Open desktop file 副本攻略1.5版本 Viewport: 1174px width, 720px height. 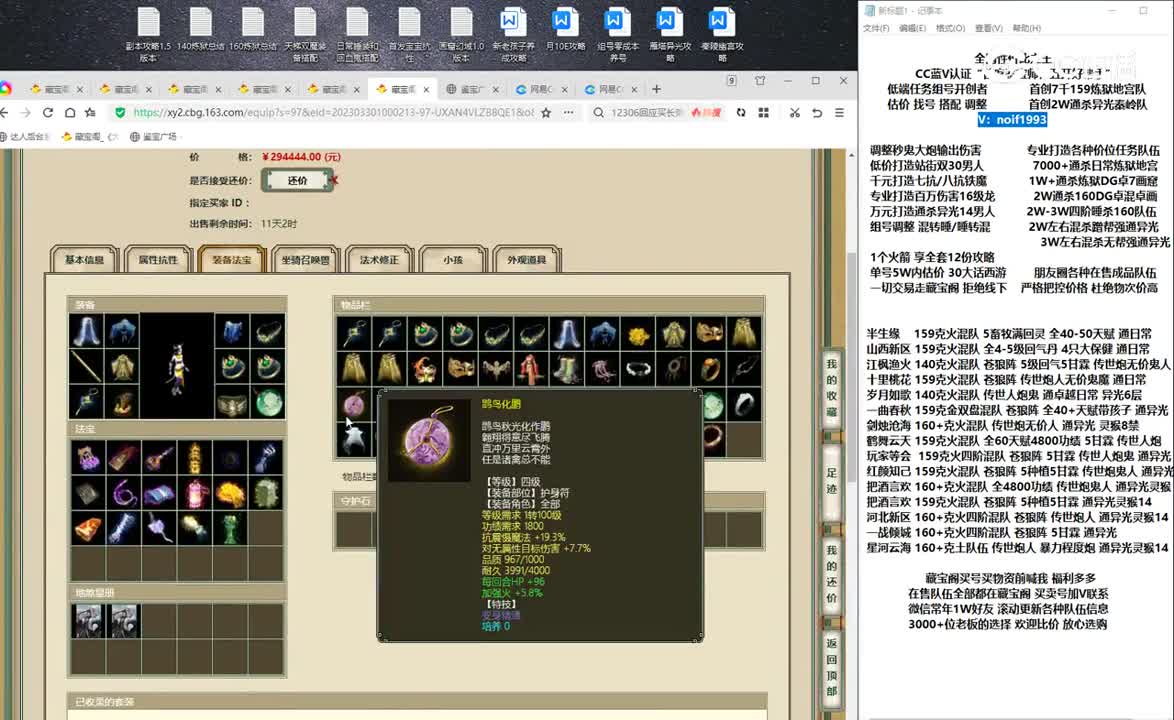(148, 34)
